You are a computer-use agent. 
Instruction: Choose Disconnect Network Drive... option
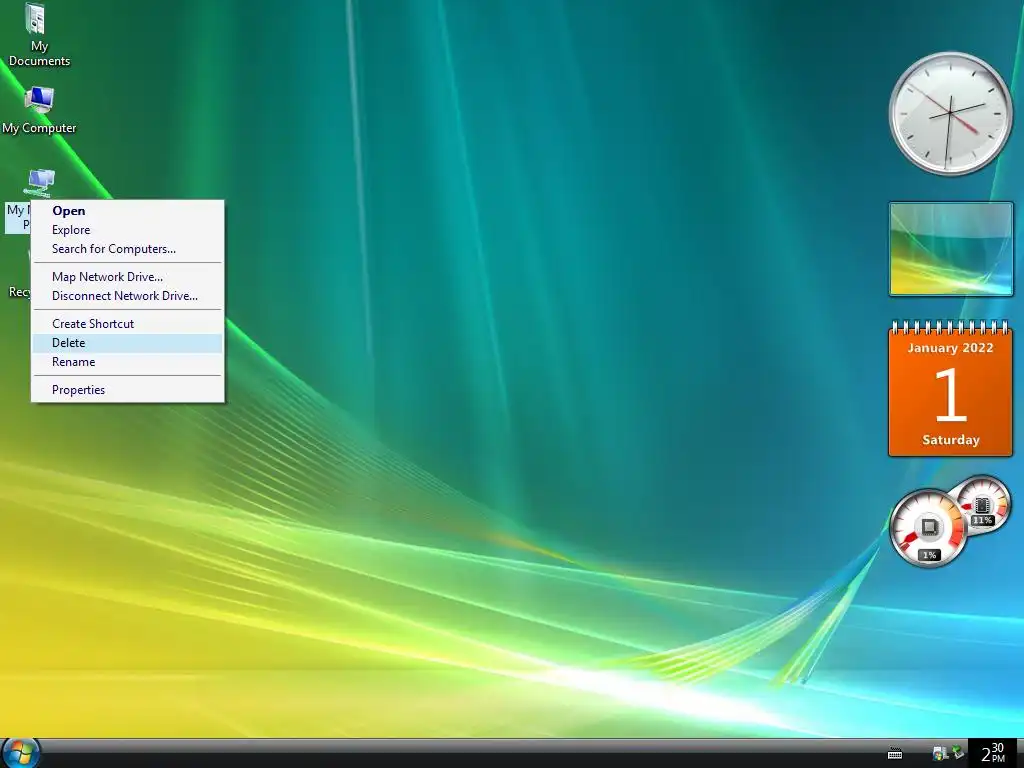click(x=127, y=296)
